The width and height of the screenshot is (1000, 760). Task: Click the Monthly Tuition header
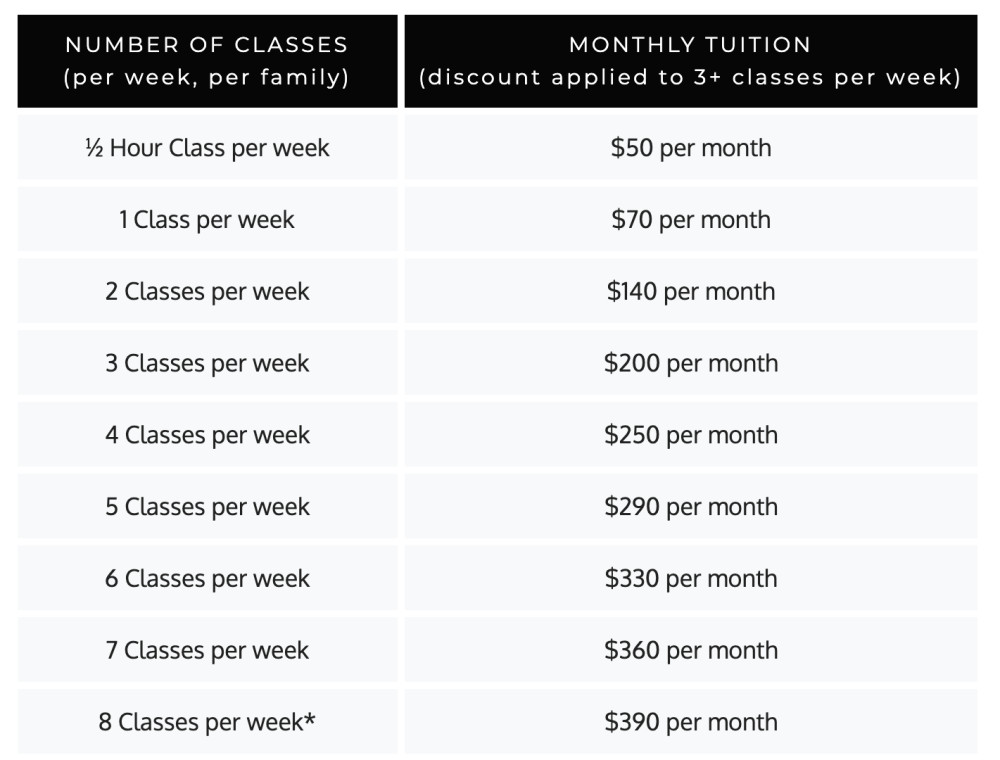691,61
